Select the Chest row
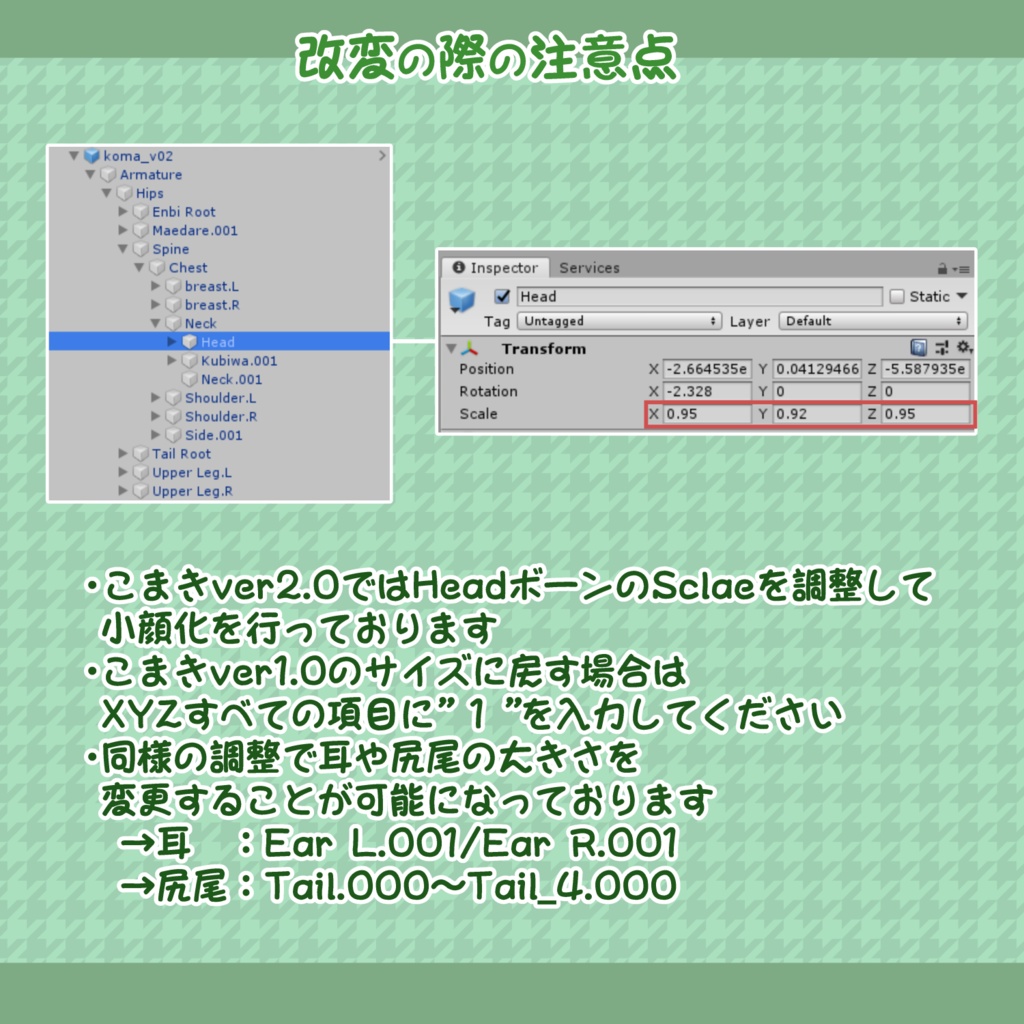This screenshot has height=1024, width=1024. coord(219,267)
